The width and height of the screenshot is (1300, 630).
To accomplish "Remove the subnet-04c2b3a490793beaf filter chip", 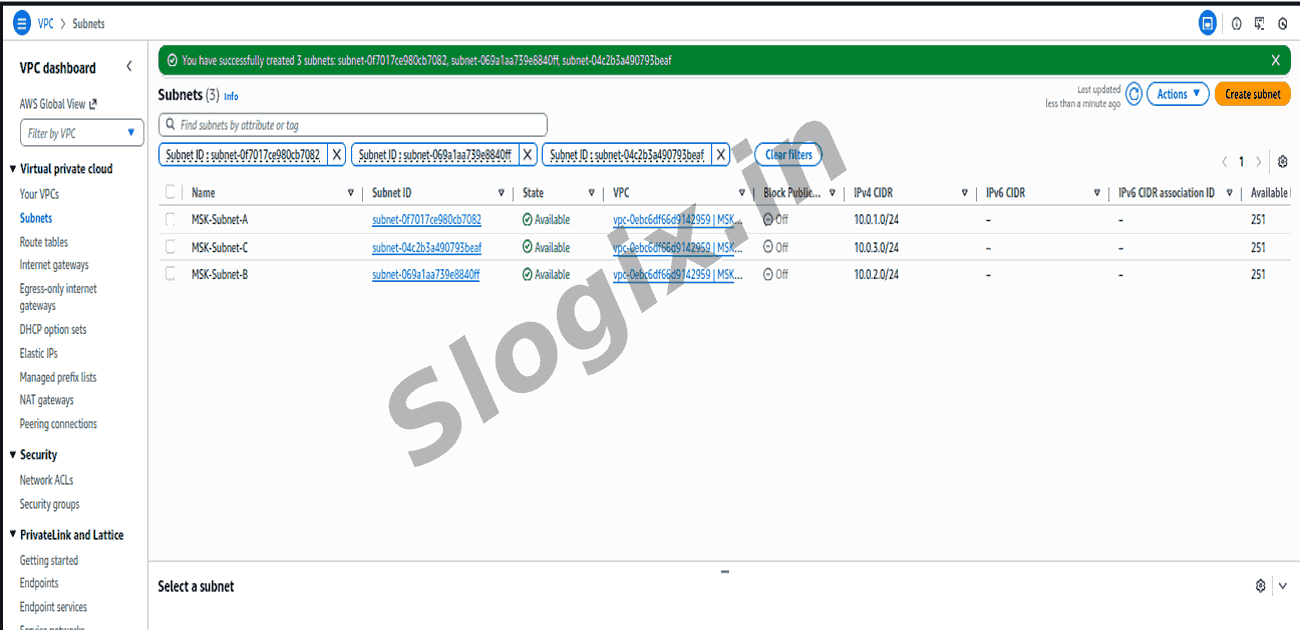I will point(720,155).
